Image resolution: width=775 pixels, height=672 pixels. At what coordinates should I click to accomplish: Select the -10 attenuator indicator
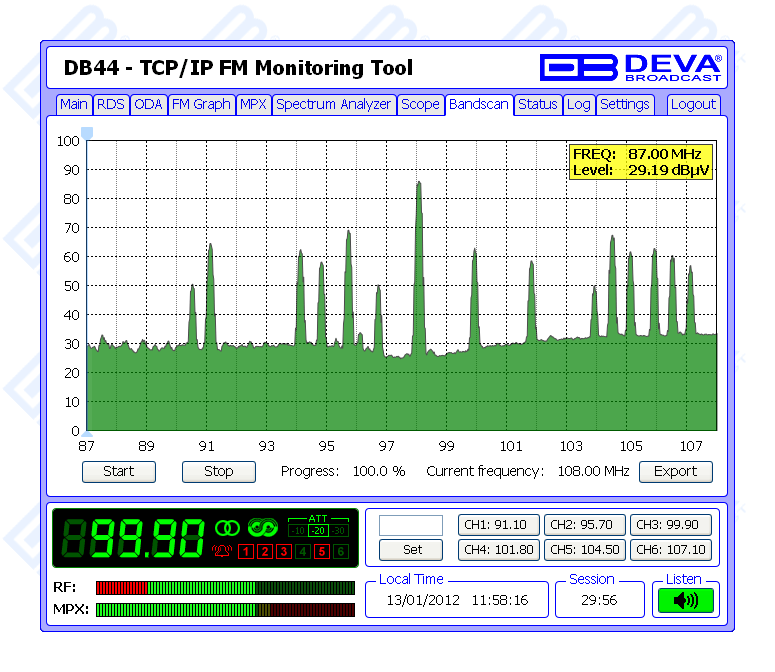click(x=298, y=530)
